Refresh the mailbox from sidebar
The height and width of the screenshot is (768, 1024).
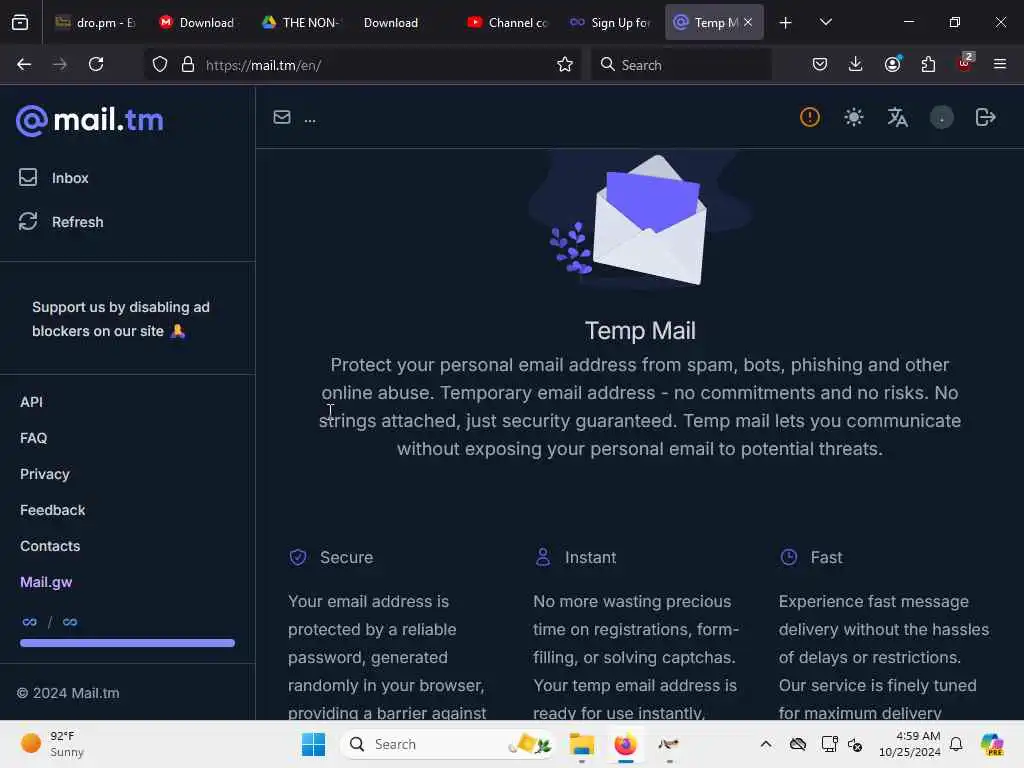(x=61, y=221)
